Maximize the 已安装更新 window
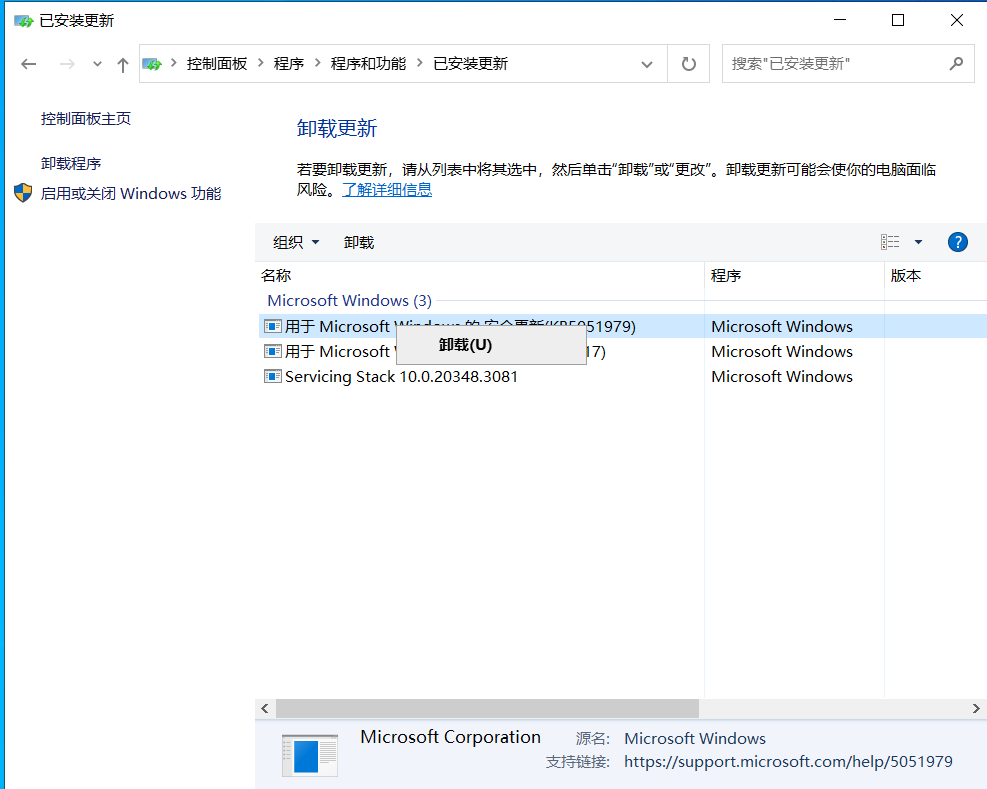This screenshot has height=789, width=987. [898, 20]
